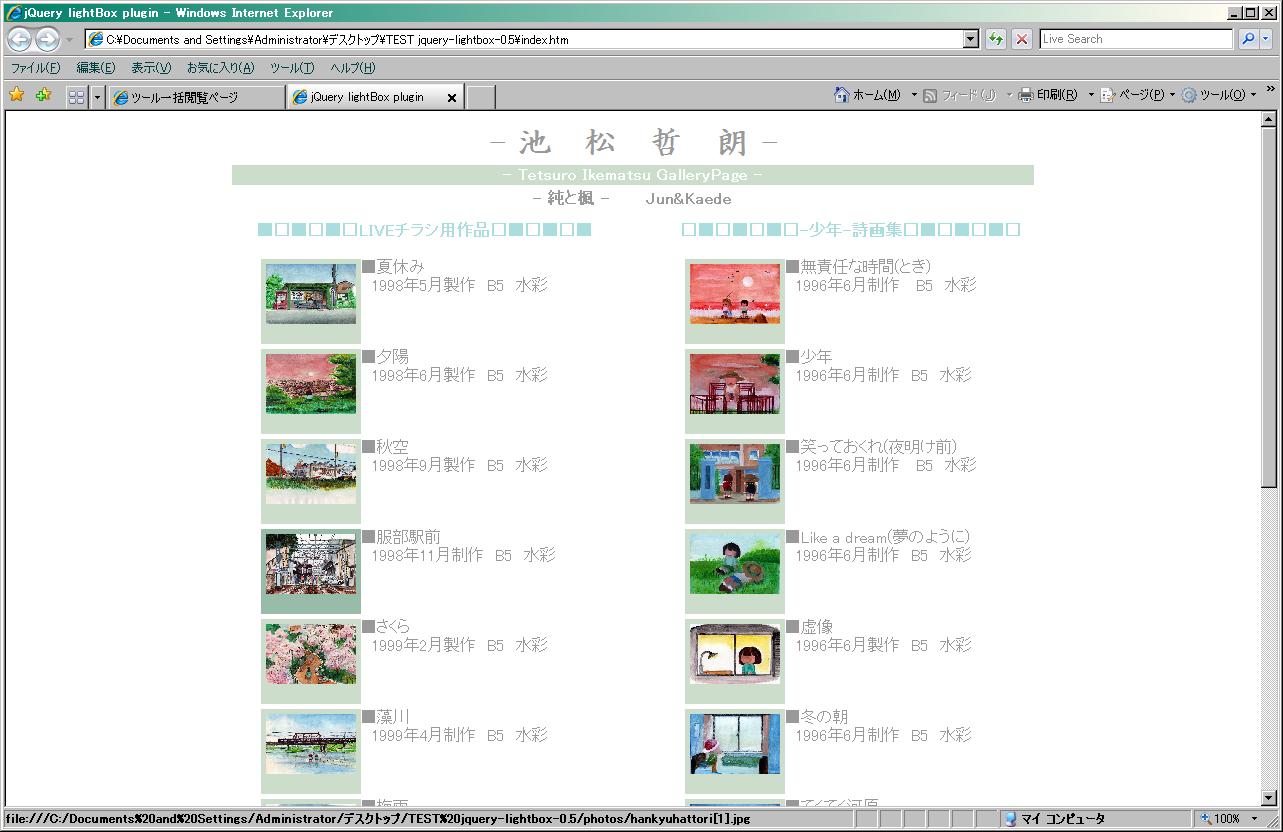Open the ツール(O) gear command menu
Image resolution: width=1283 pixels, height=832 pixels.
tap(1219, 95)
